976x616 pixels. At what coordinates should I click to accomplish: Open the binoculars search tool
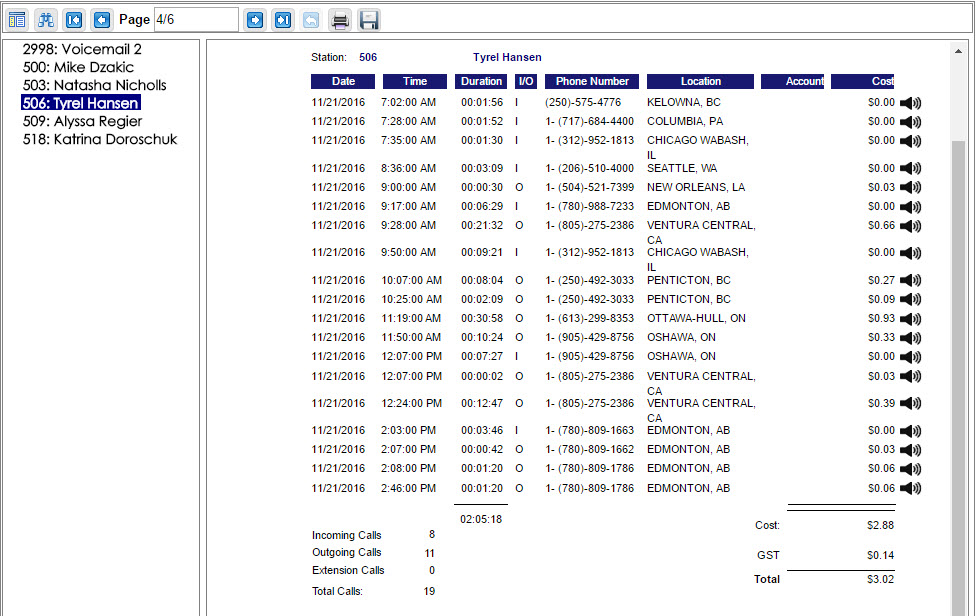[x=45, y=20]
